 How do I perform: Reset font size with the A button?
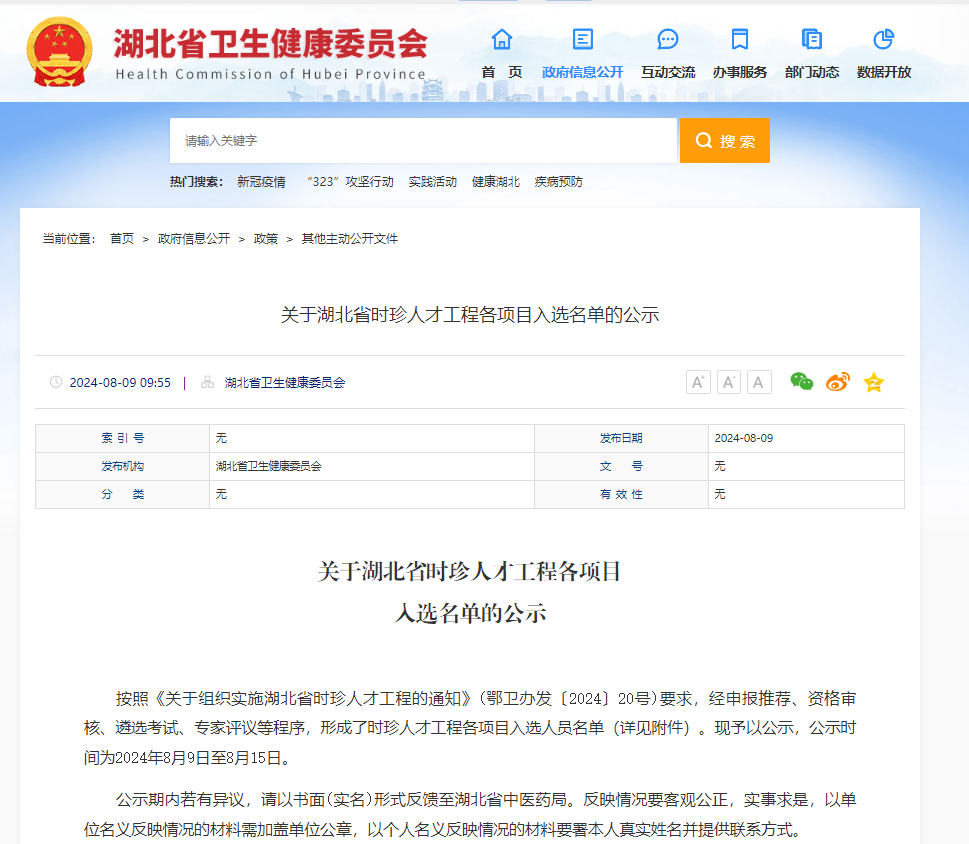(x=758, y=382)
